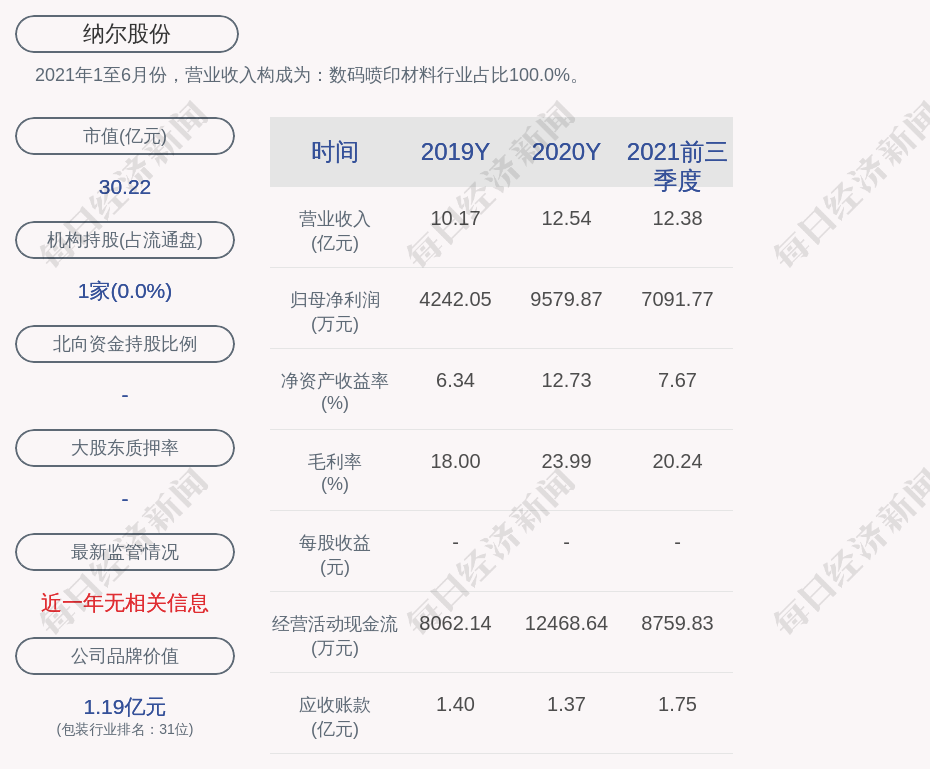Open the 北向资金持股比例 label
This screenshot has height=769, width=930.
125,344
